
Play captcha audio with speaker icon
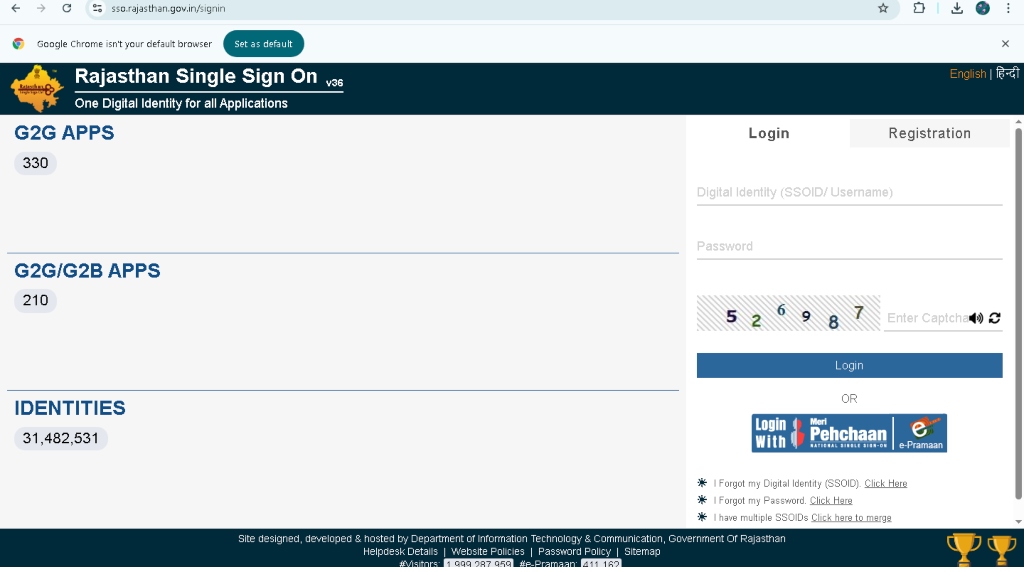(x=976, y=318)
